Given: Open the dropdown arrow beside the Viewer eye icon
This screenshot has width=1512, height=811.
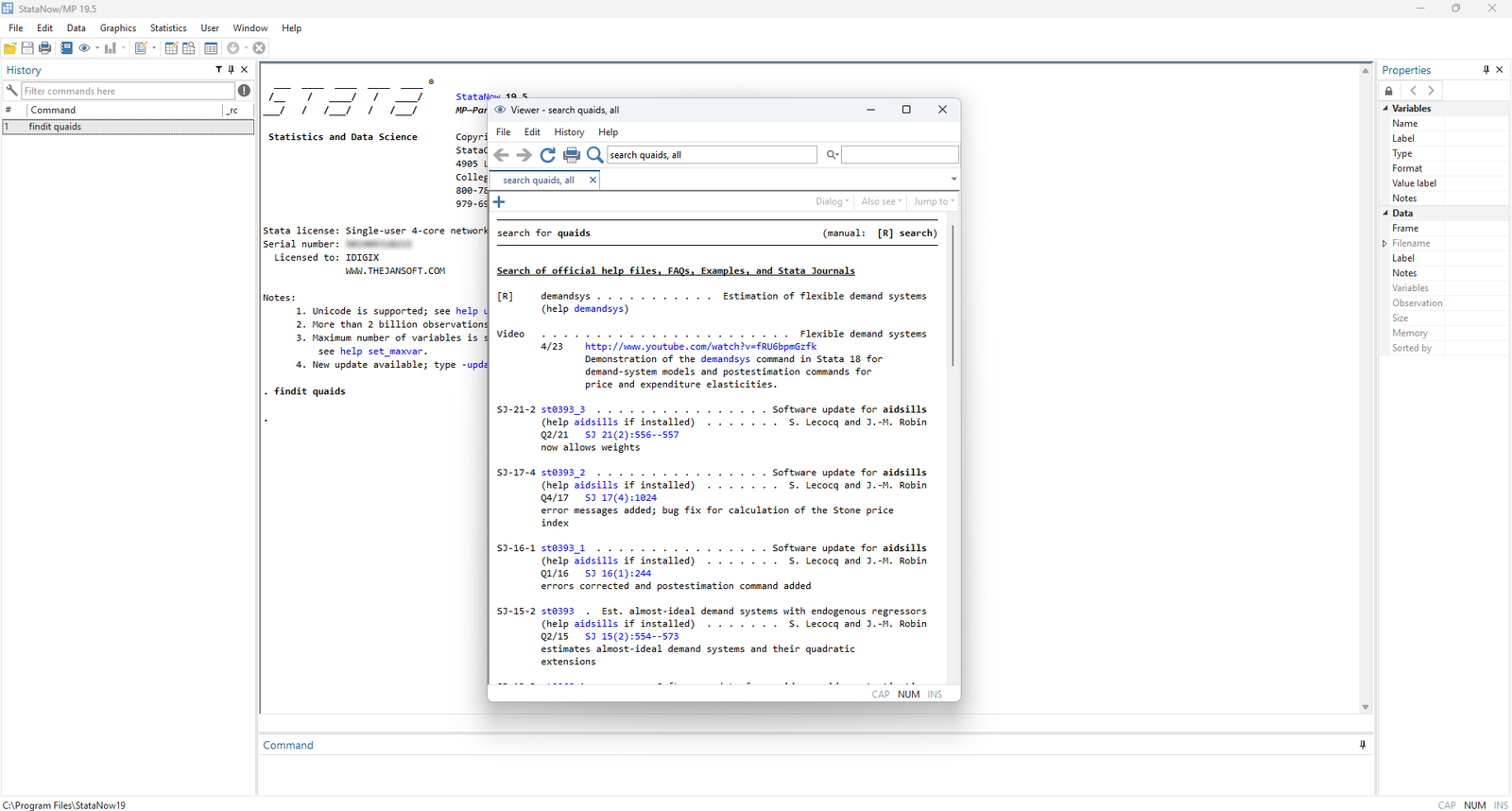Looking at the screenshot, I should (96, 48).
